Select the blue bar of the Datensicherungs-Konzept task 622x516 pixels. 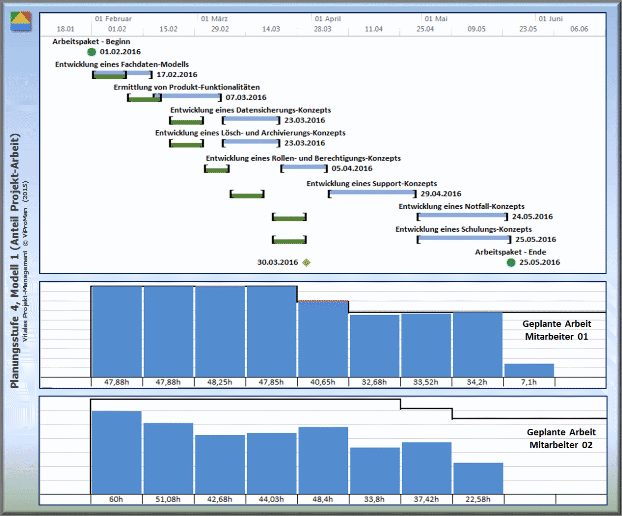[251, 120]
